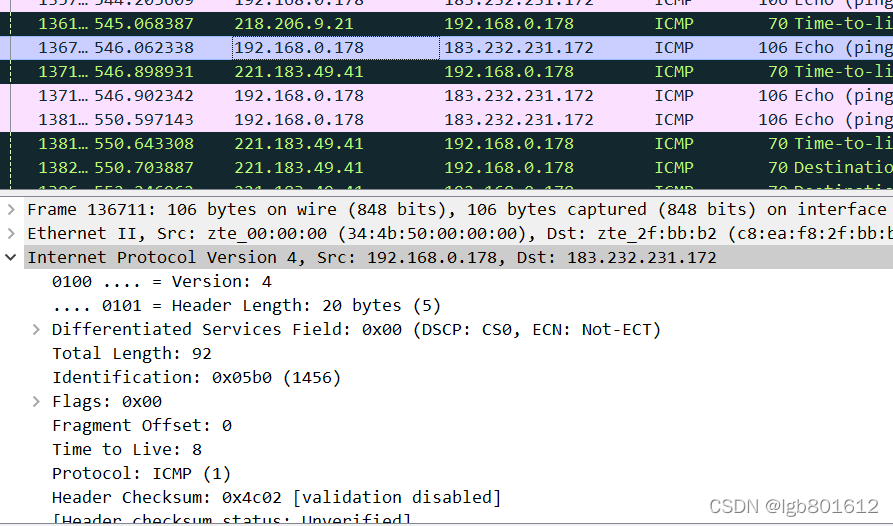Select packet row at time 550.703887
This screenshot has width=893, height=526.
[x=446, y=167]
